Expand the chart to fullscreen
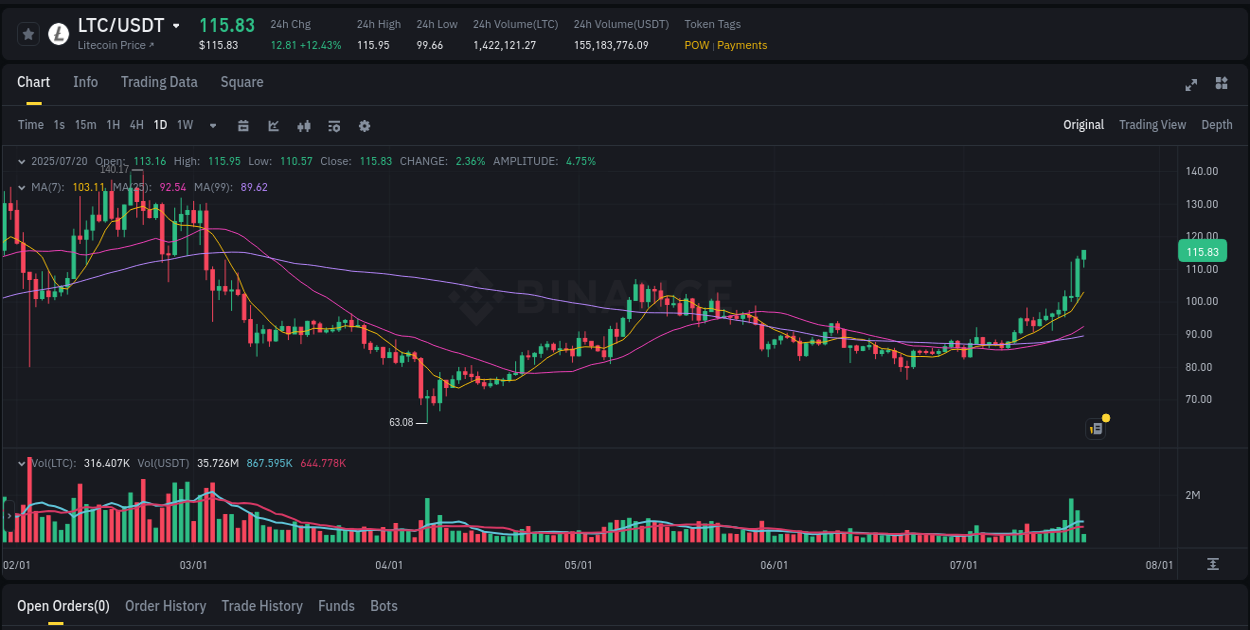 [1190, 85]
